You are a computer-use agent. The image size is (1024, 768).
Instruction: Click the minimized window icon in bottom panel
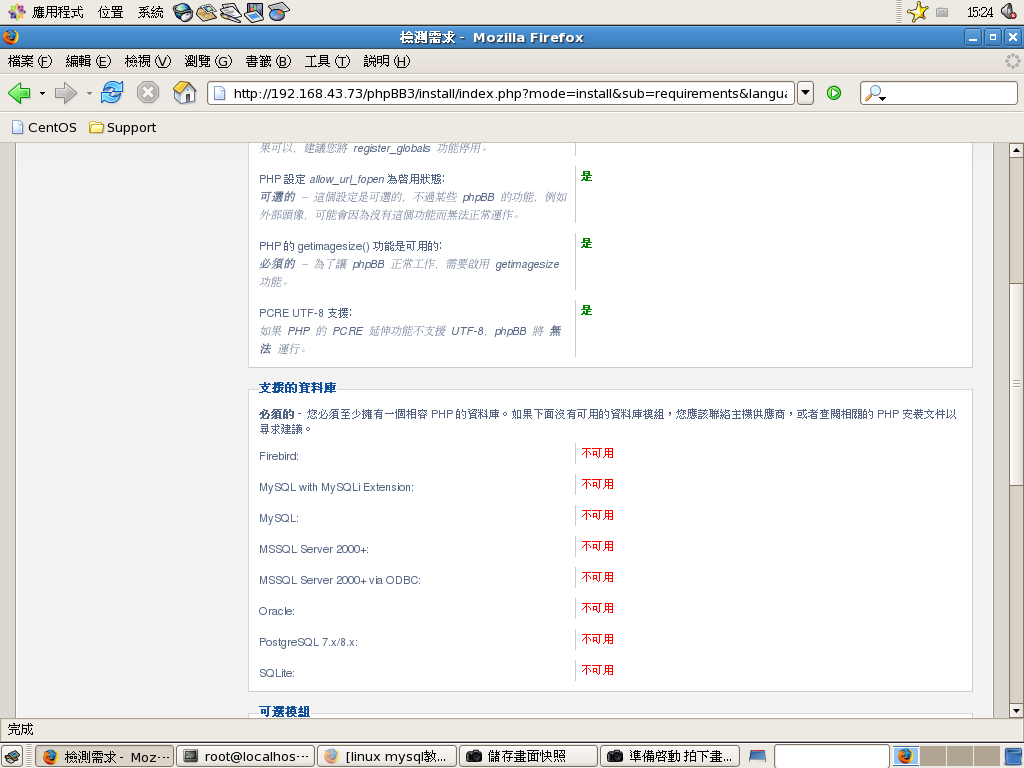click(758, 756)
